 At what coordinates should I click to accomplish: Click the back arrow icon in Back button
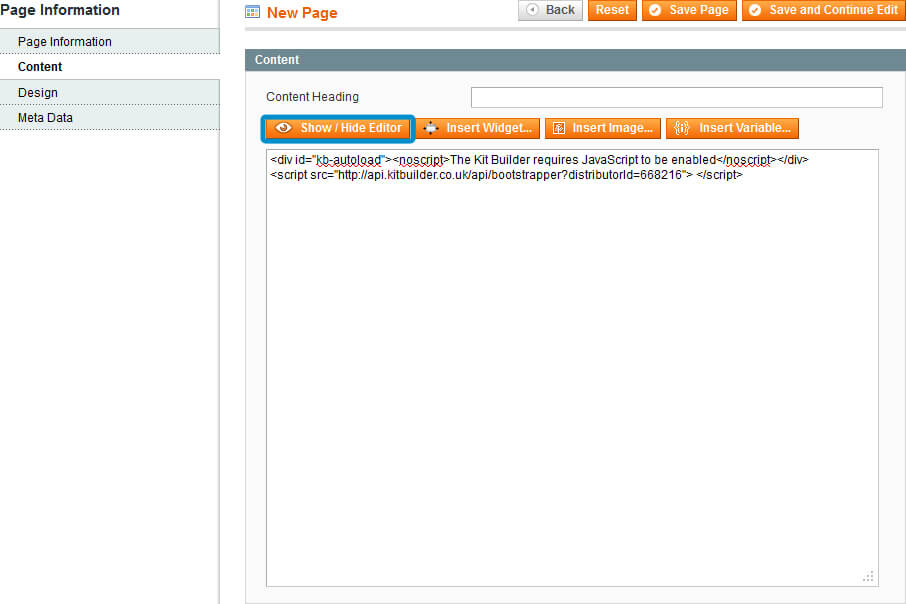532,10
